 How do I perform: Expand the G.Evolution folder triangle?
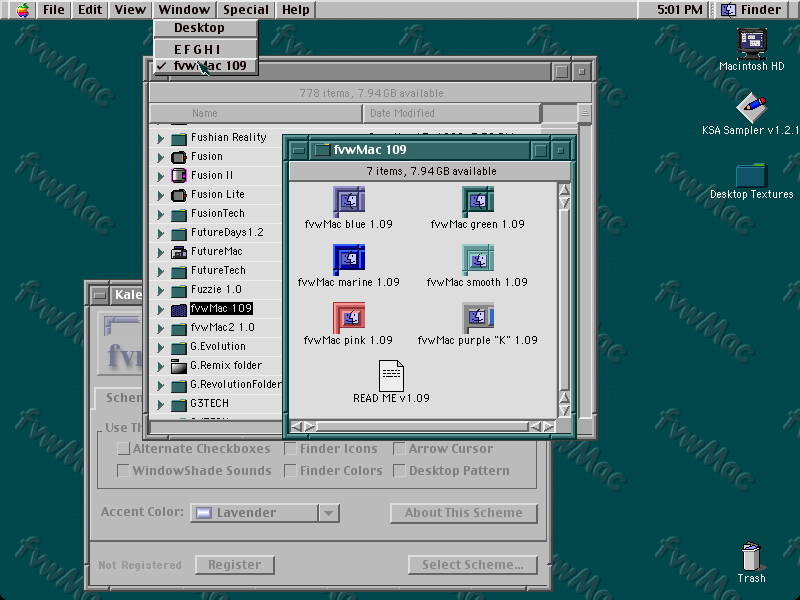(x=160, y=347)
